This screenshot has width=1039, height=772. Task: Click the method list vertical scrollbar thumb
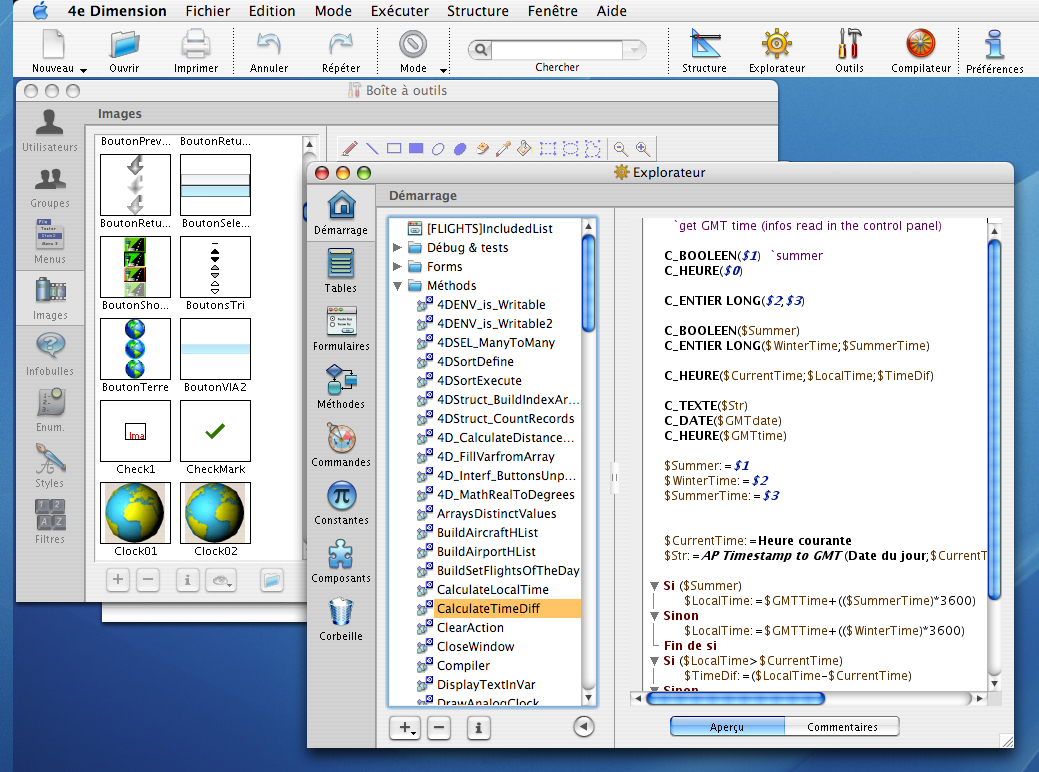(588, 284)
